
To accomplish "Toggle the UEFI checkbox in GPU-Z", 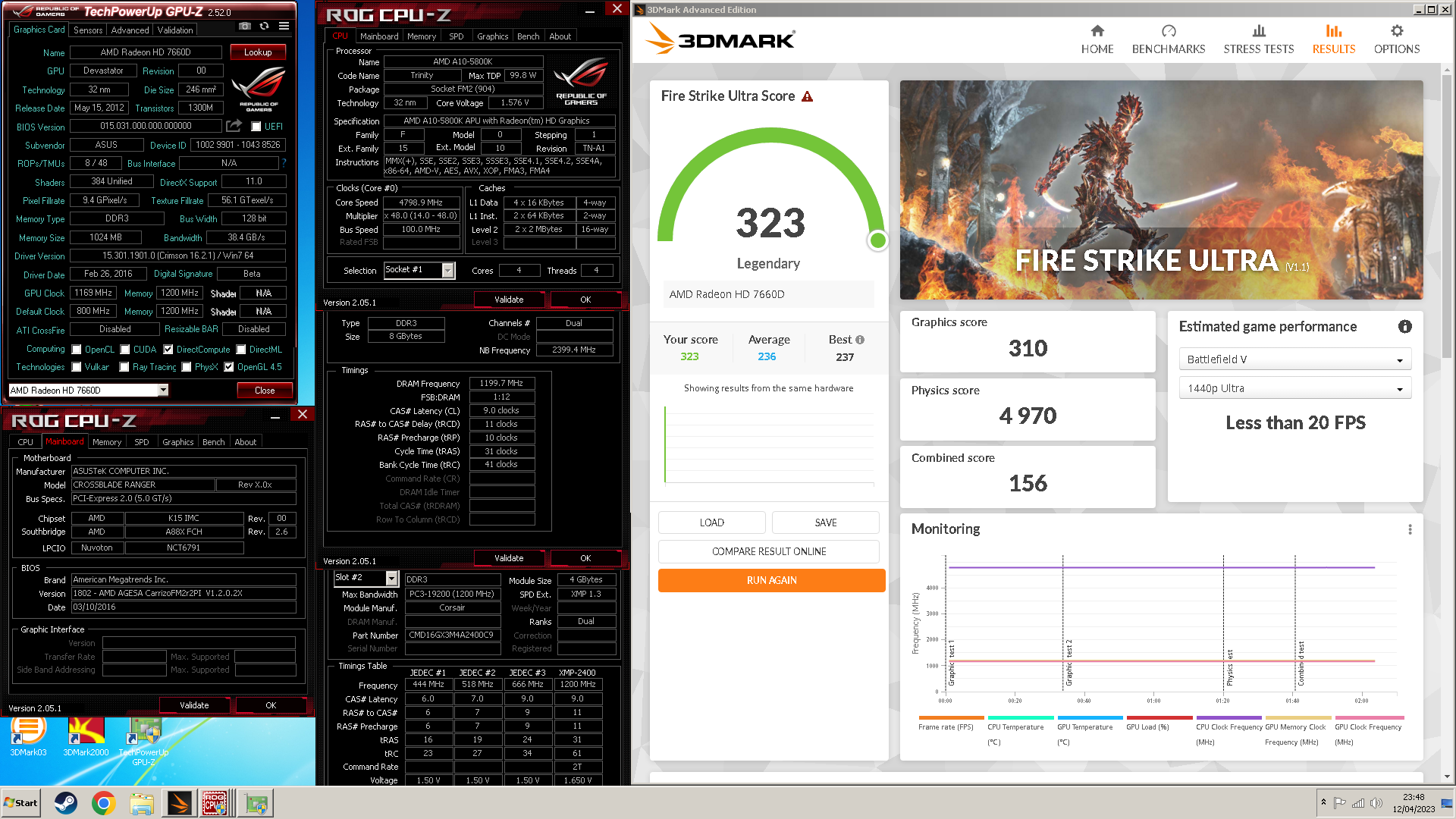I will point(256,127).
